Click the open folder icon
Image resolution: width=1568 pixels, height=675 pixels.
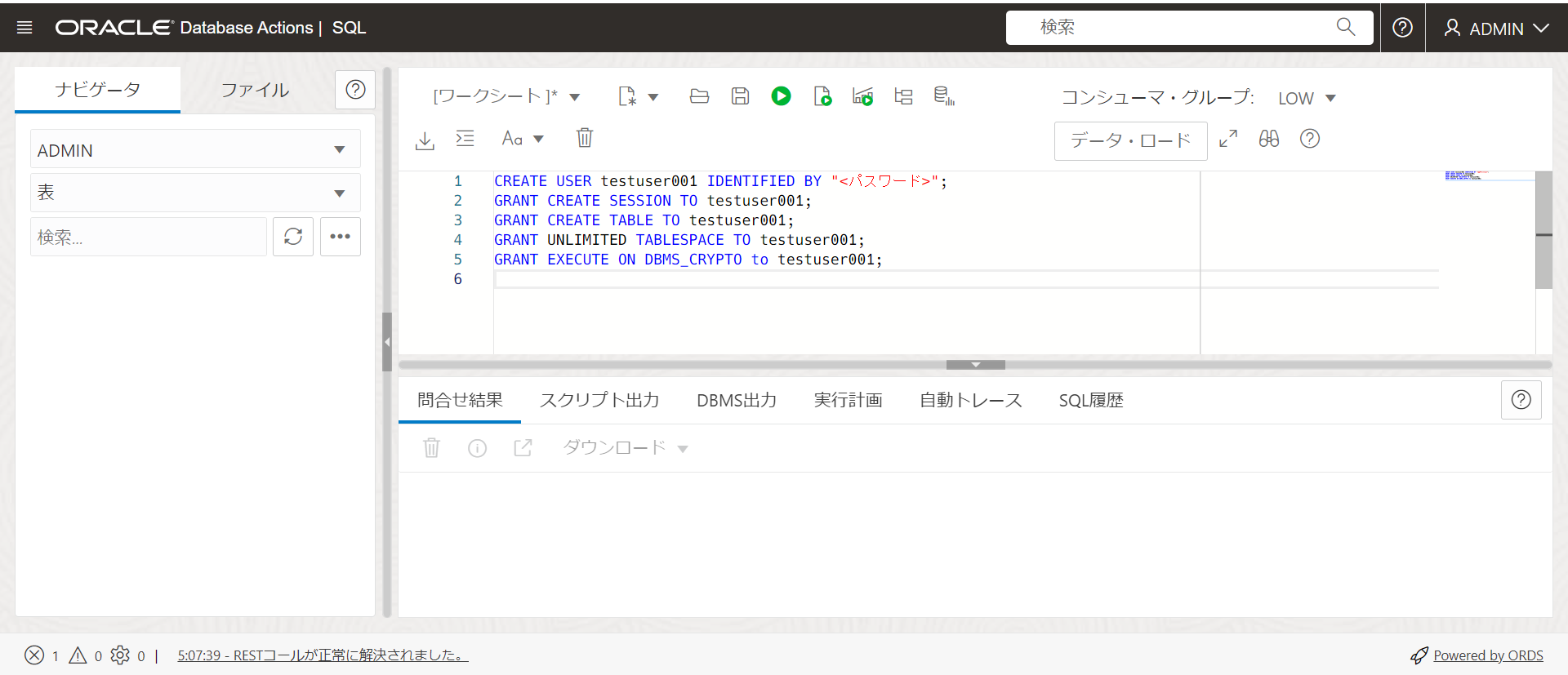pos(699,96)
